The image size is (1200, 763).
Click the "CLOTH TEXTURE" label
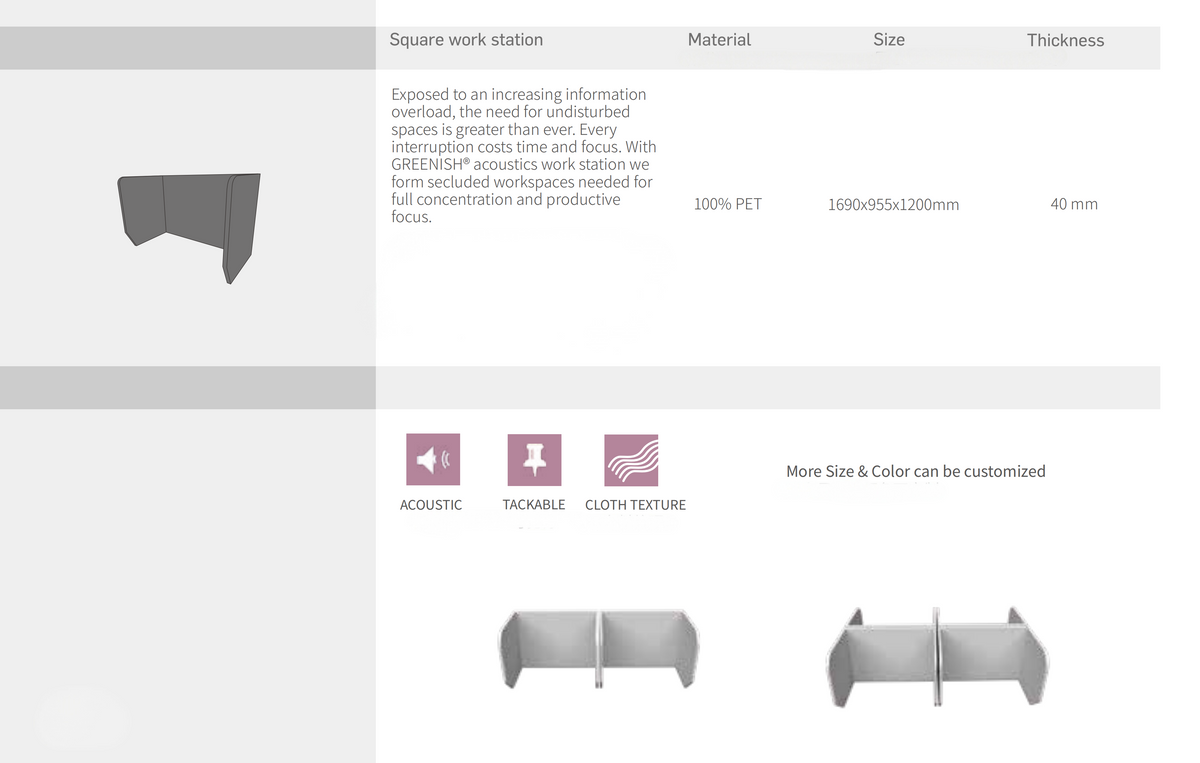(635, 505)
